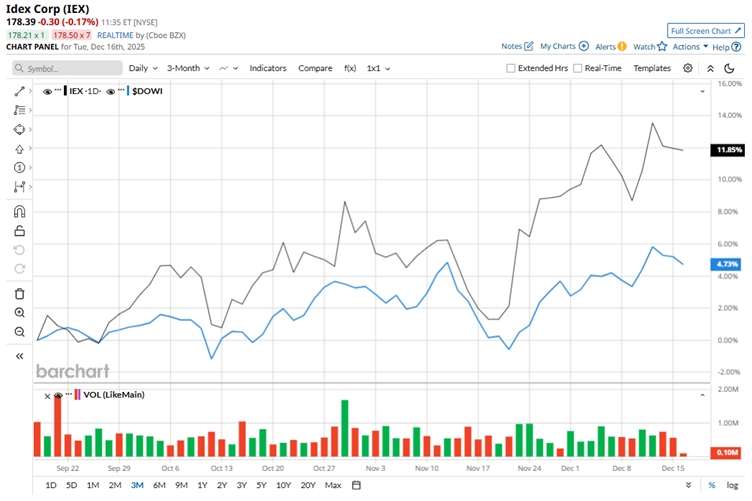This screenshot has width=752, height=501.
Task: Toggle the magnet snap tool
Action: pyautogui.click(x=19, y=211)
